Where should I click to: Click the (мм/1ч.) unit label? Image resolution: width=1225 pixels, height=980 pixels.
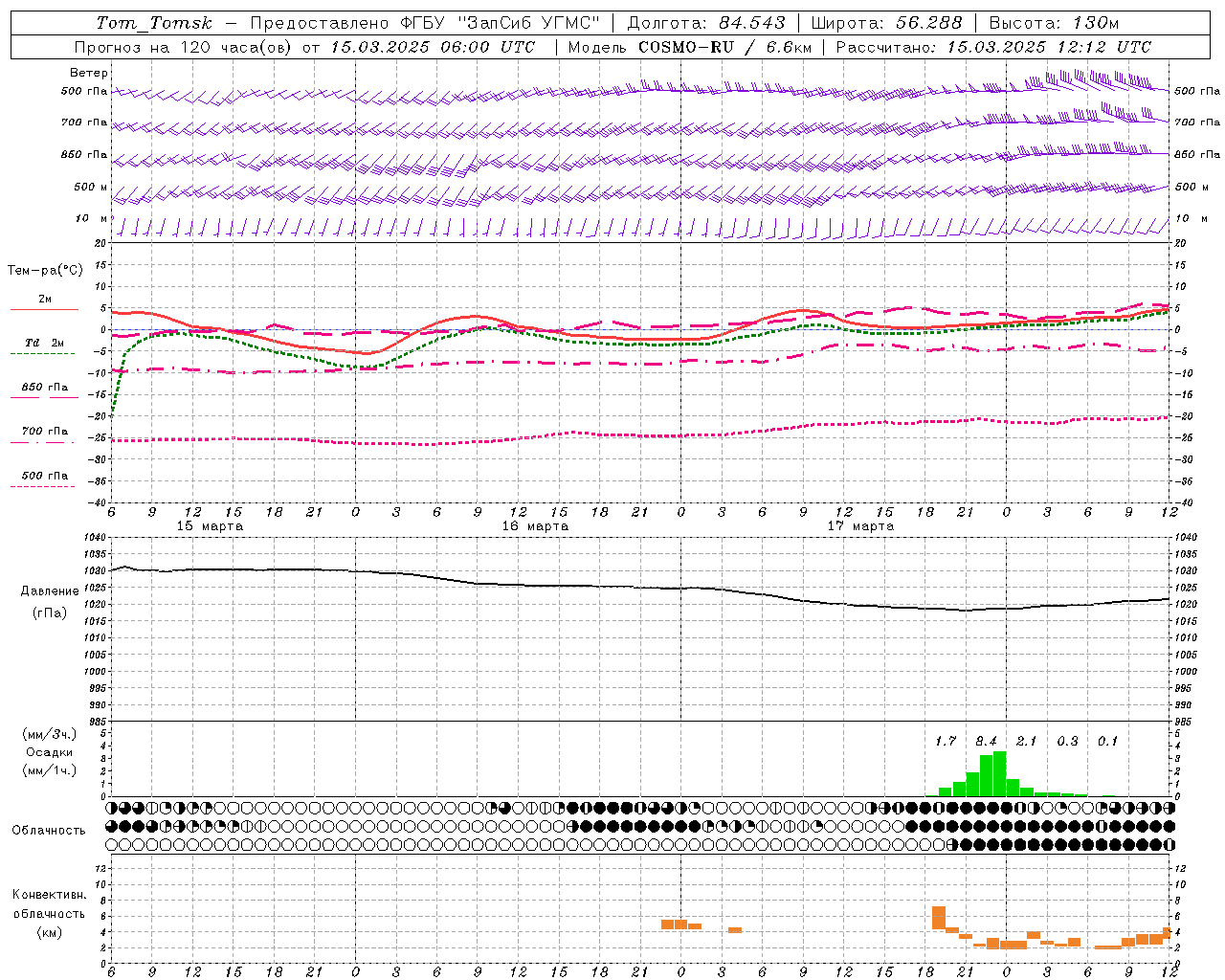point(50,770)
